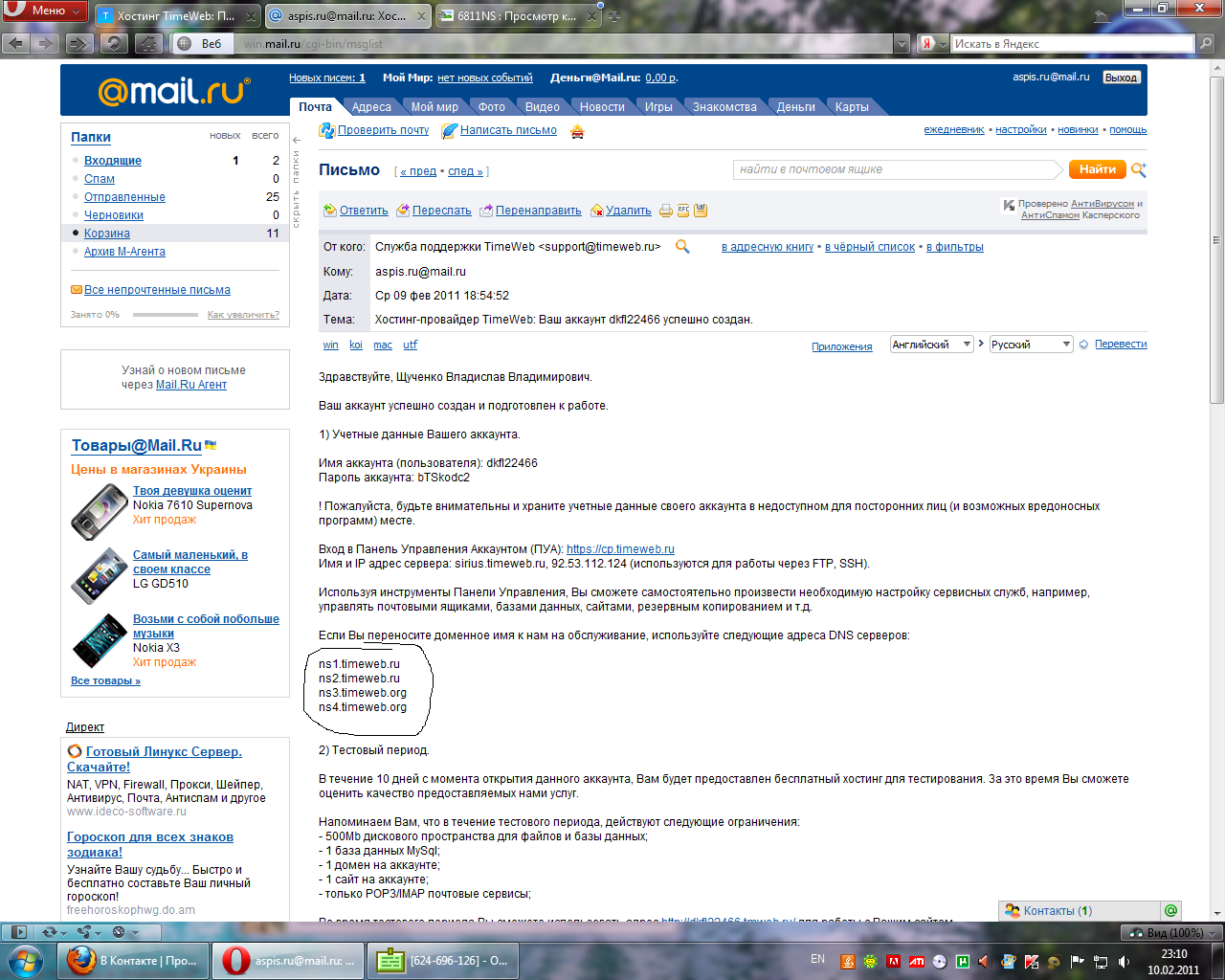
Task: Click the Yandex search input field
Action: pyautogui.click(x=1072, y=44)
